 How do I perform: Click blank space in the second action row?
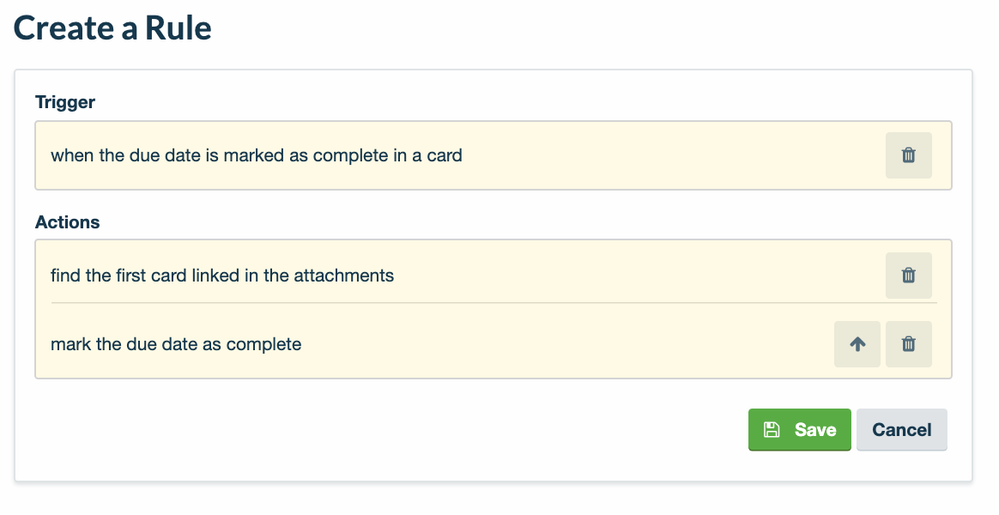tap(560, 344)
